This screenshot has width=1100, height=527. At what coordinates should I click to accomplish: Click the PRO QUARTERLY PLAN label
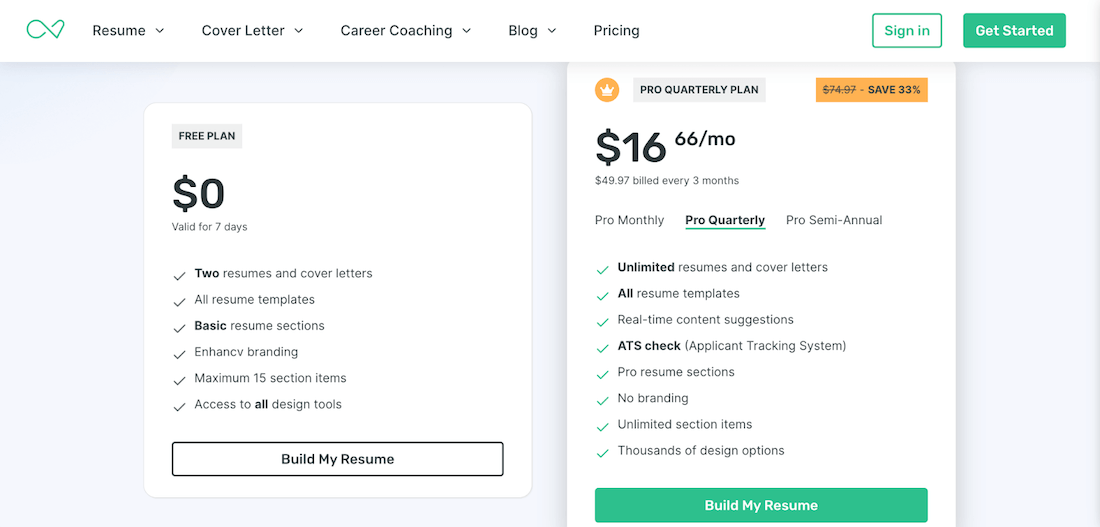tap(699, 90)
